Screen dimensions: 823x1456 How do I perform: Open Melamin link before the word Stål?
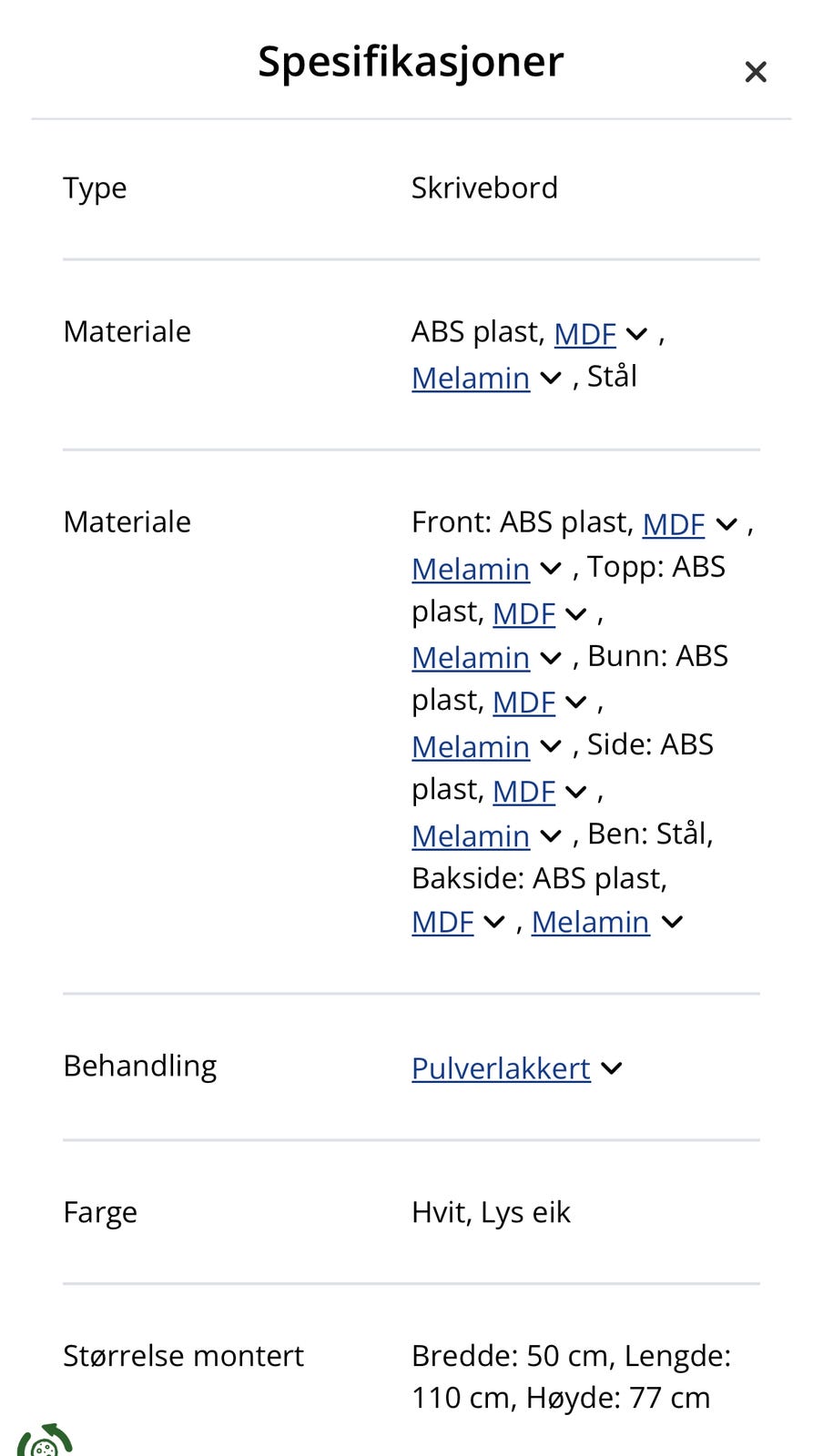[x=470, y=378]
